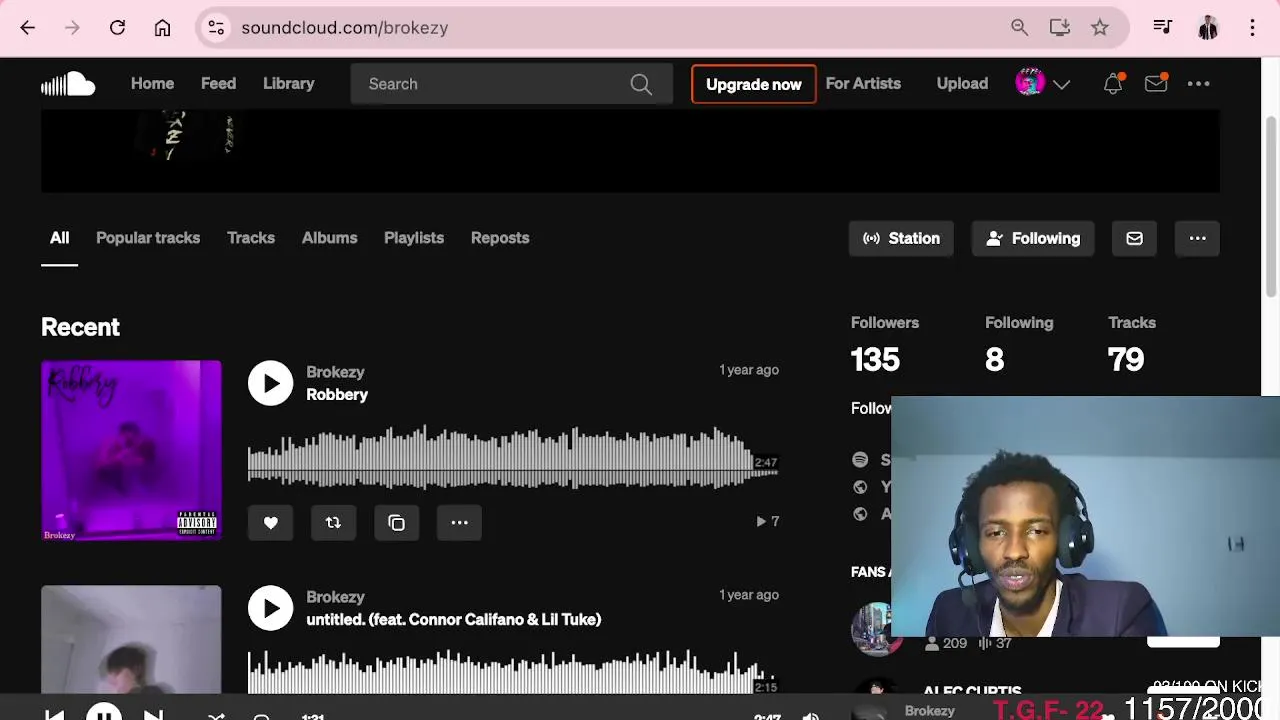Message Brokezy via profile envelope button
1280x720 pixels.
pyautogui.click(x=1134, y=238)
